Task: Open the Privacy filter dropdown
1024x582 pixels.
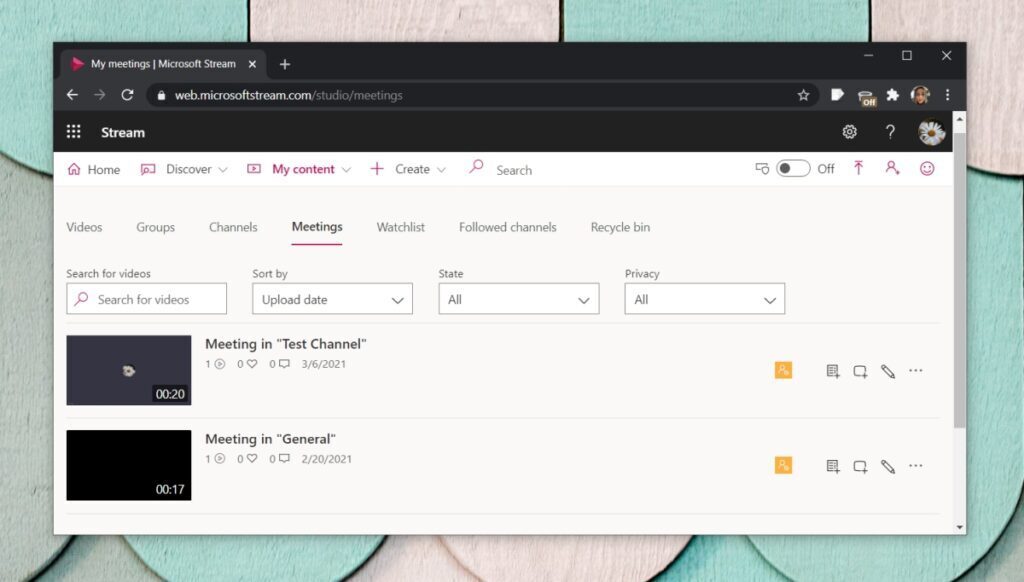Action: [704, 298]
